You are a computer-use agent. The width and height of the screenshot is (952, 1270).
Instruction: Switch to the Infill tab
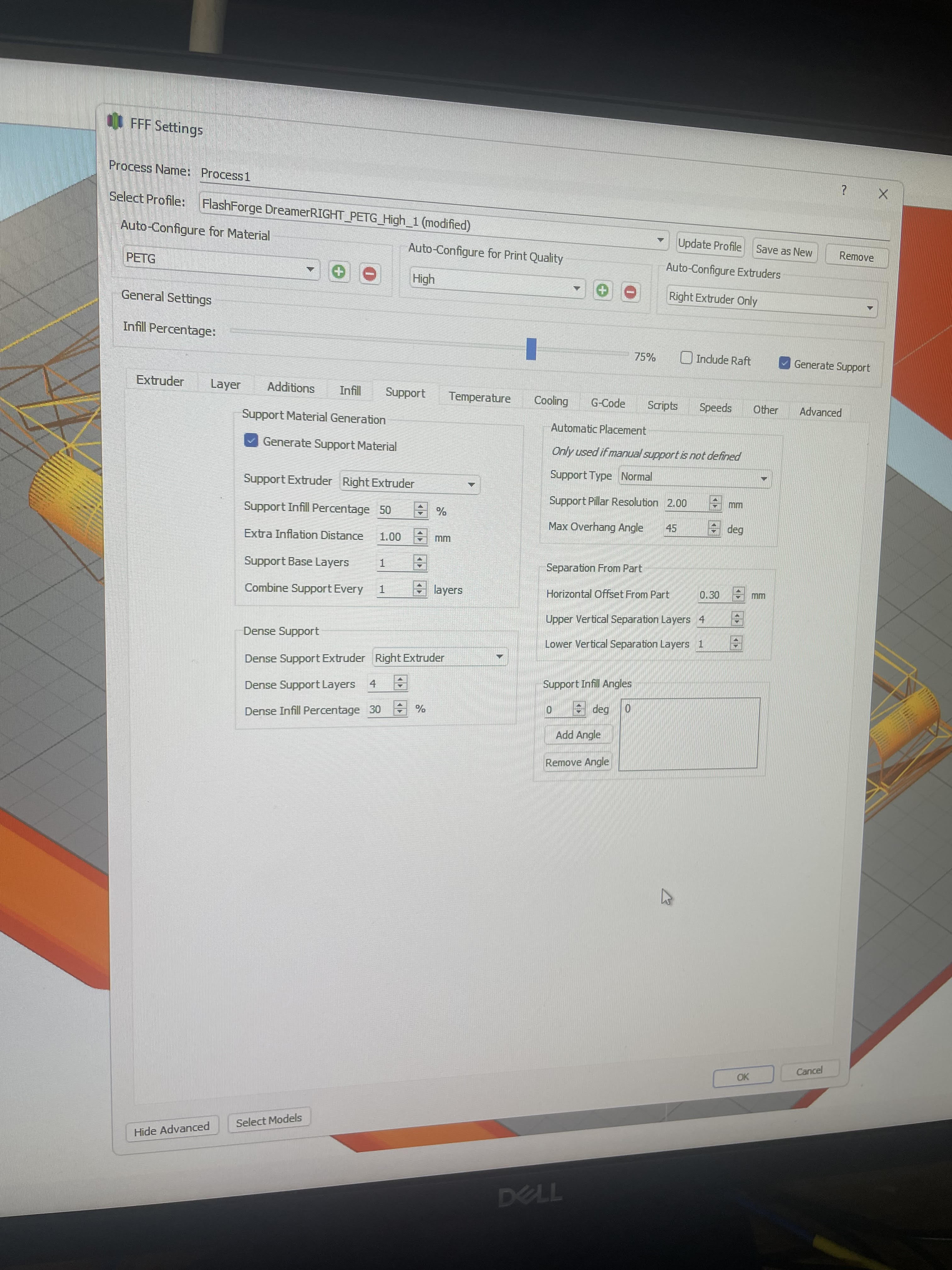[x=350, y=391]
